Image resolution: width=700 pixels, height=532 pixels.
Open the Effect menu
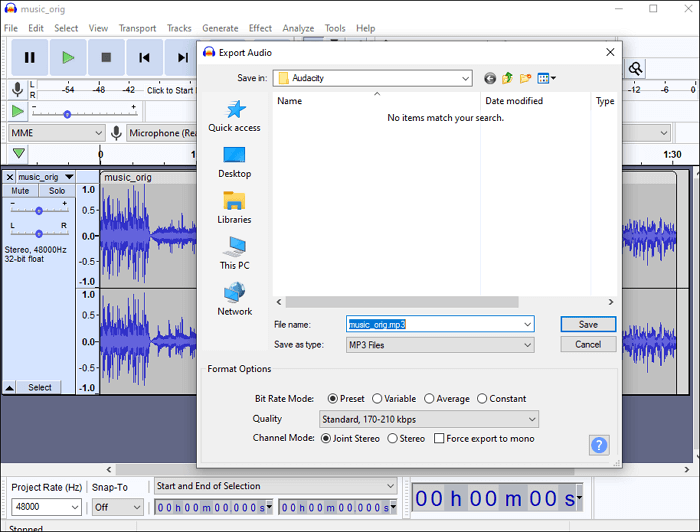(260, 28)
